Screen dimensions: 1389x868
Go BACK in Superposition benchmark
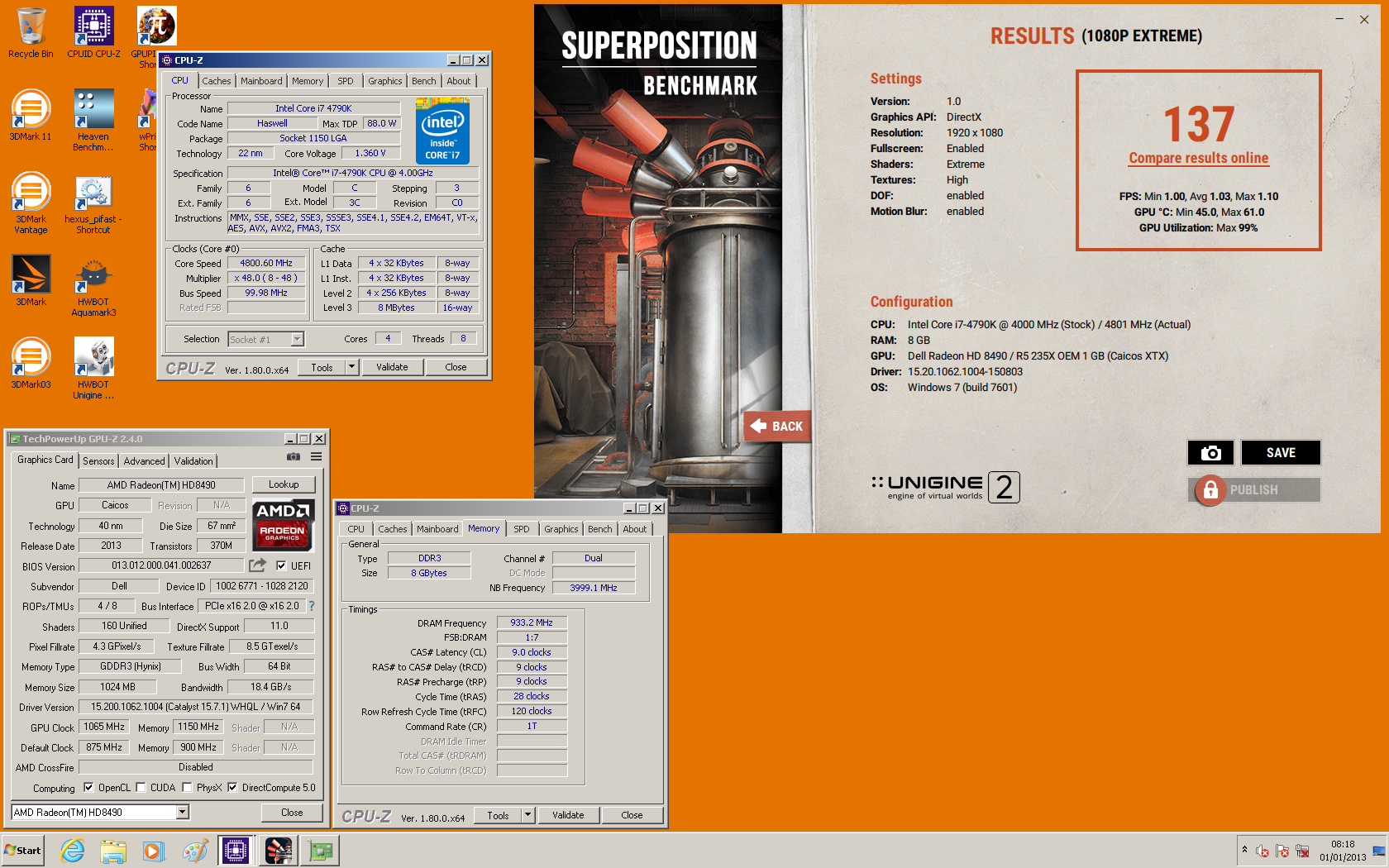(777, 427)
